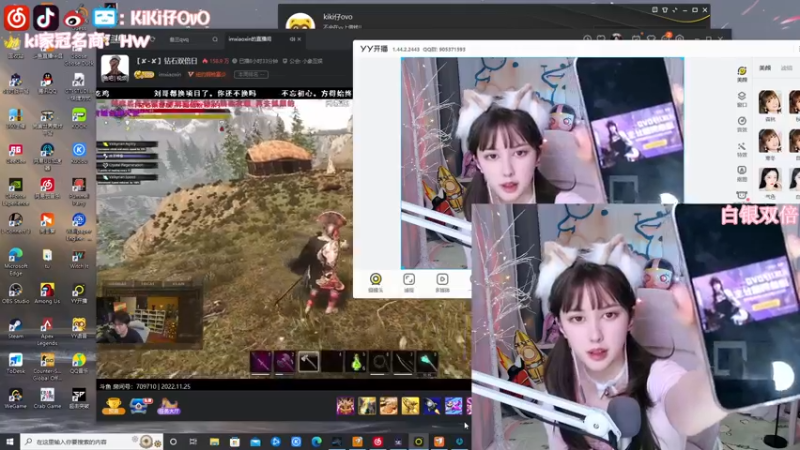Click the Douyu client search field

pyautogui.click(x=191, y=39)
